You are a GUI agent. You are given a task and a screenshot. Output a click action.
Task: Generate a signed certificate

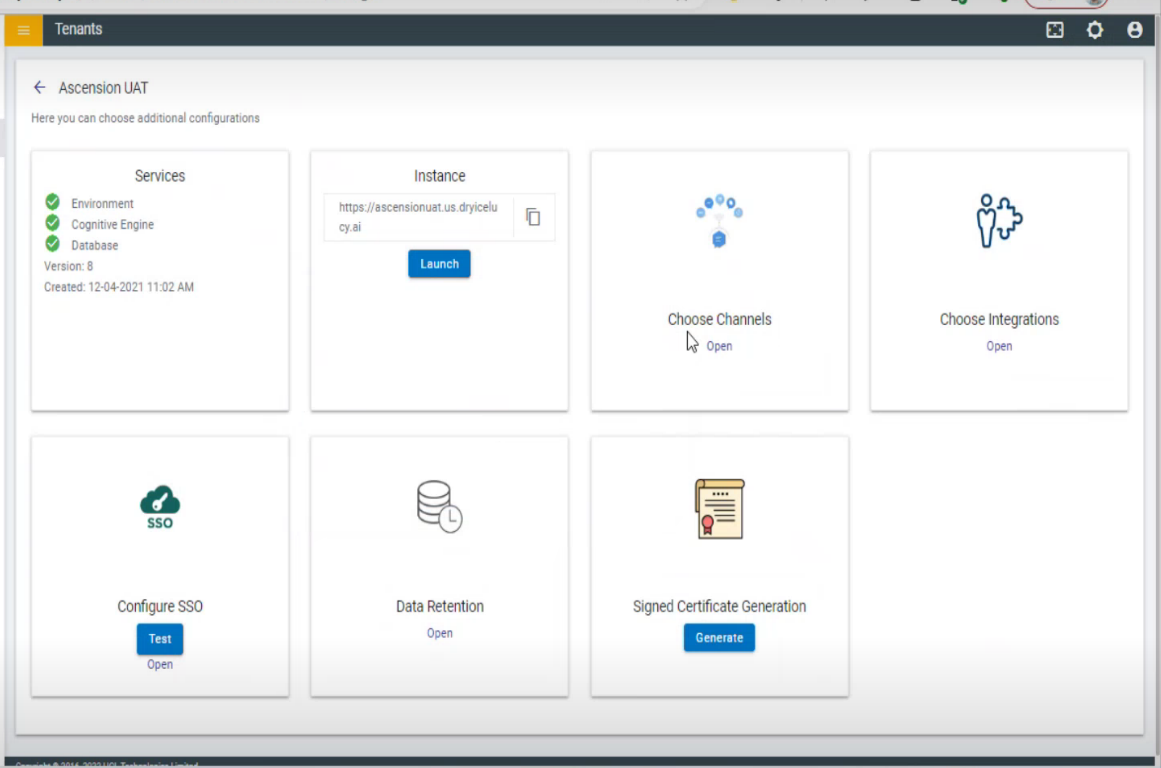pos(719,638)
